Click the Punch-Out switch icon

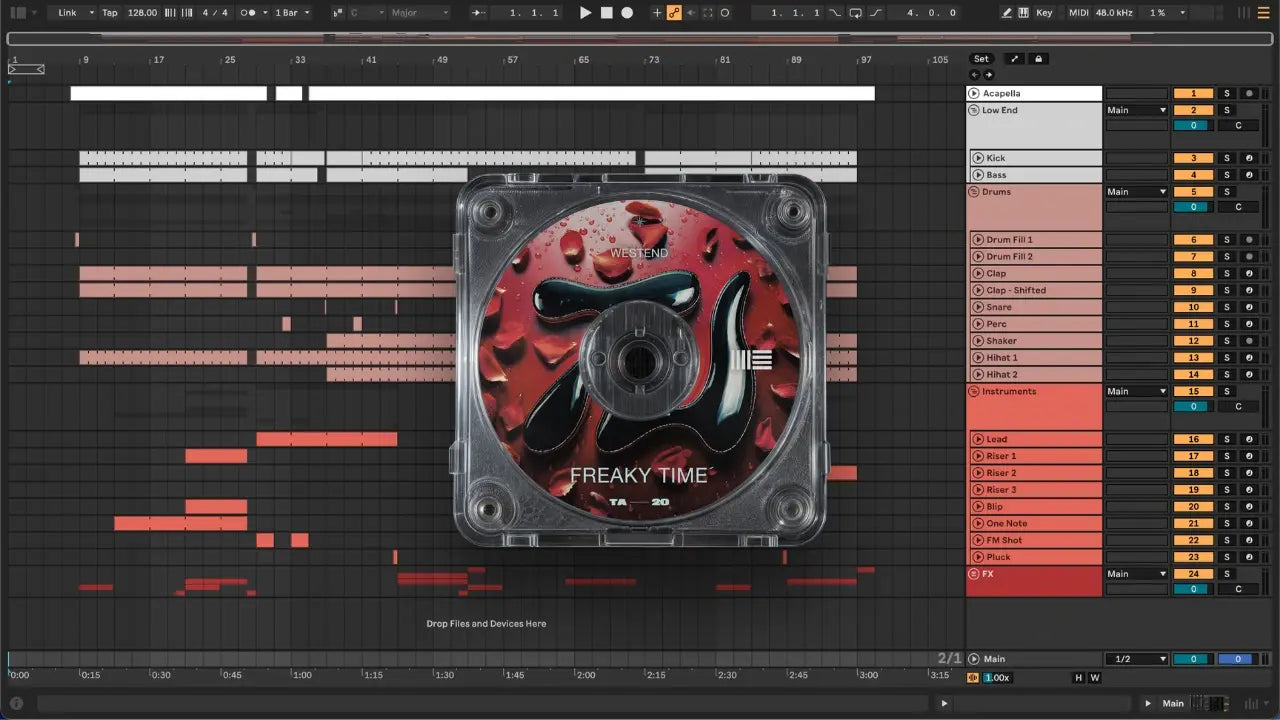pos(876,13)
